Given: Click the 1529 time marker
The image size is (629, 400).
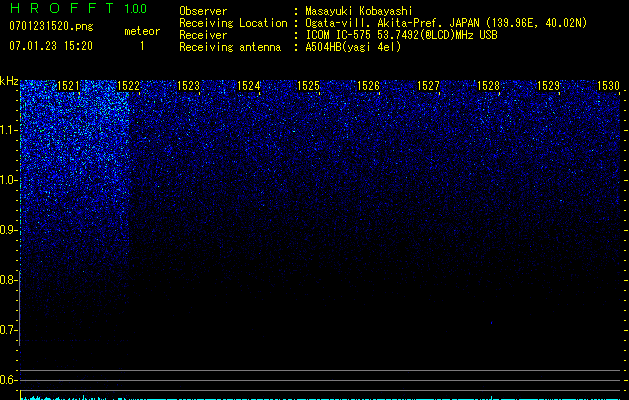Looking at the screenshot, I should pos(548,86).
